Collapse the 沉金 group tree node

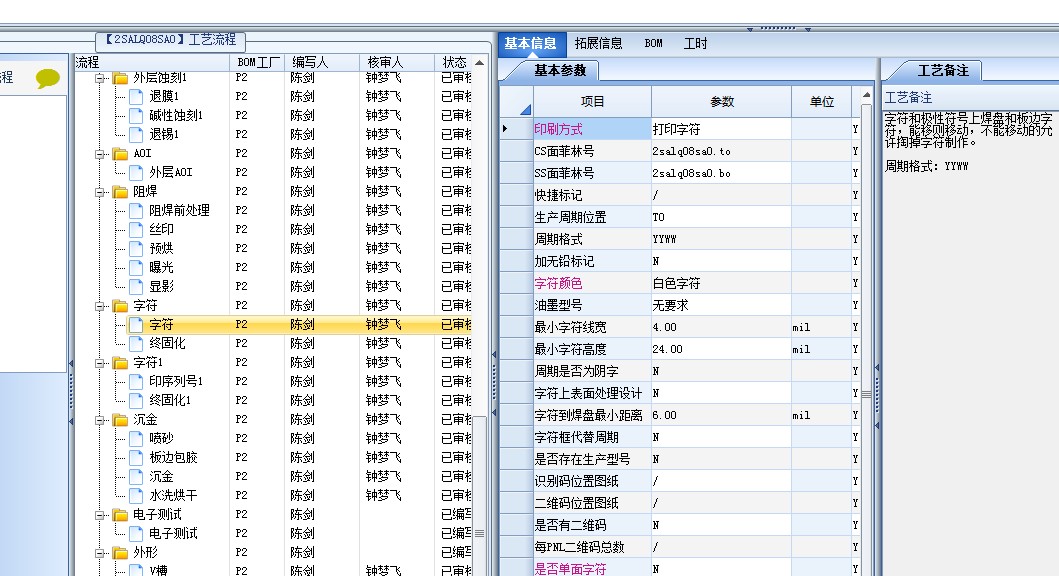(x=100, y=420)
